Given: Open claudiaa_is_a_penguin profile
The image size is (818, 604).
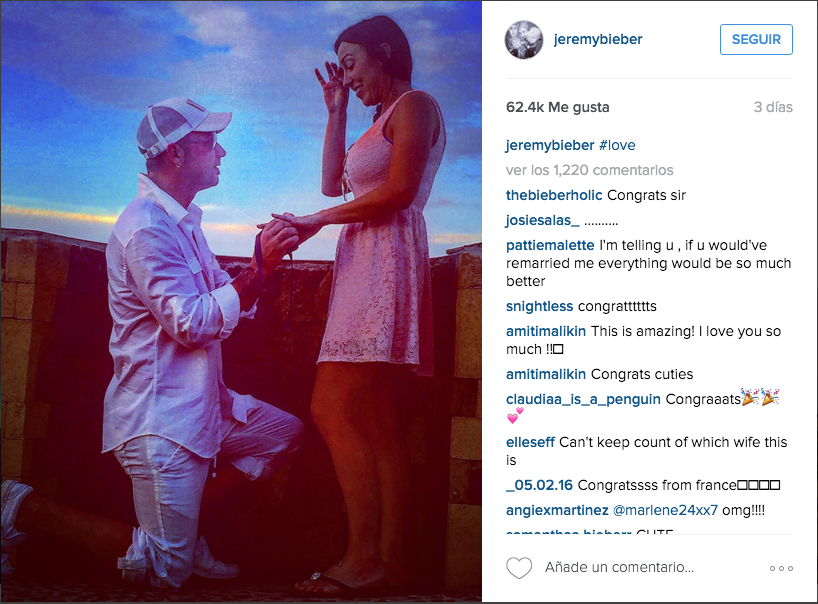Looking at the screenshot, I should (583, 400).
